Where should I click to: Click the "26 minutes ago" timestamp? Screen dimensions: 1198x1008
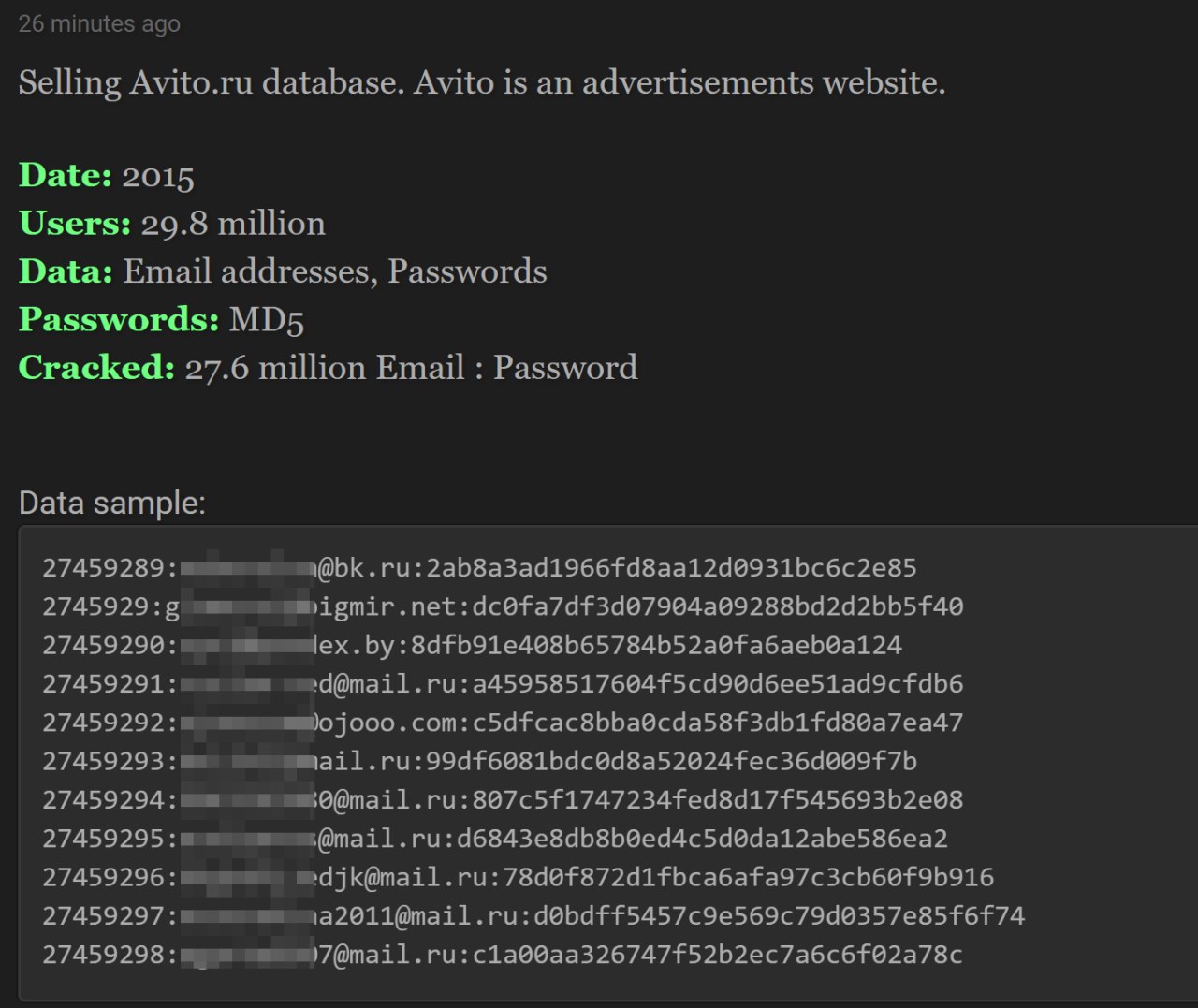pyautogui.click(x=99, y=23)
